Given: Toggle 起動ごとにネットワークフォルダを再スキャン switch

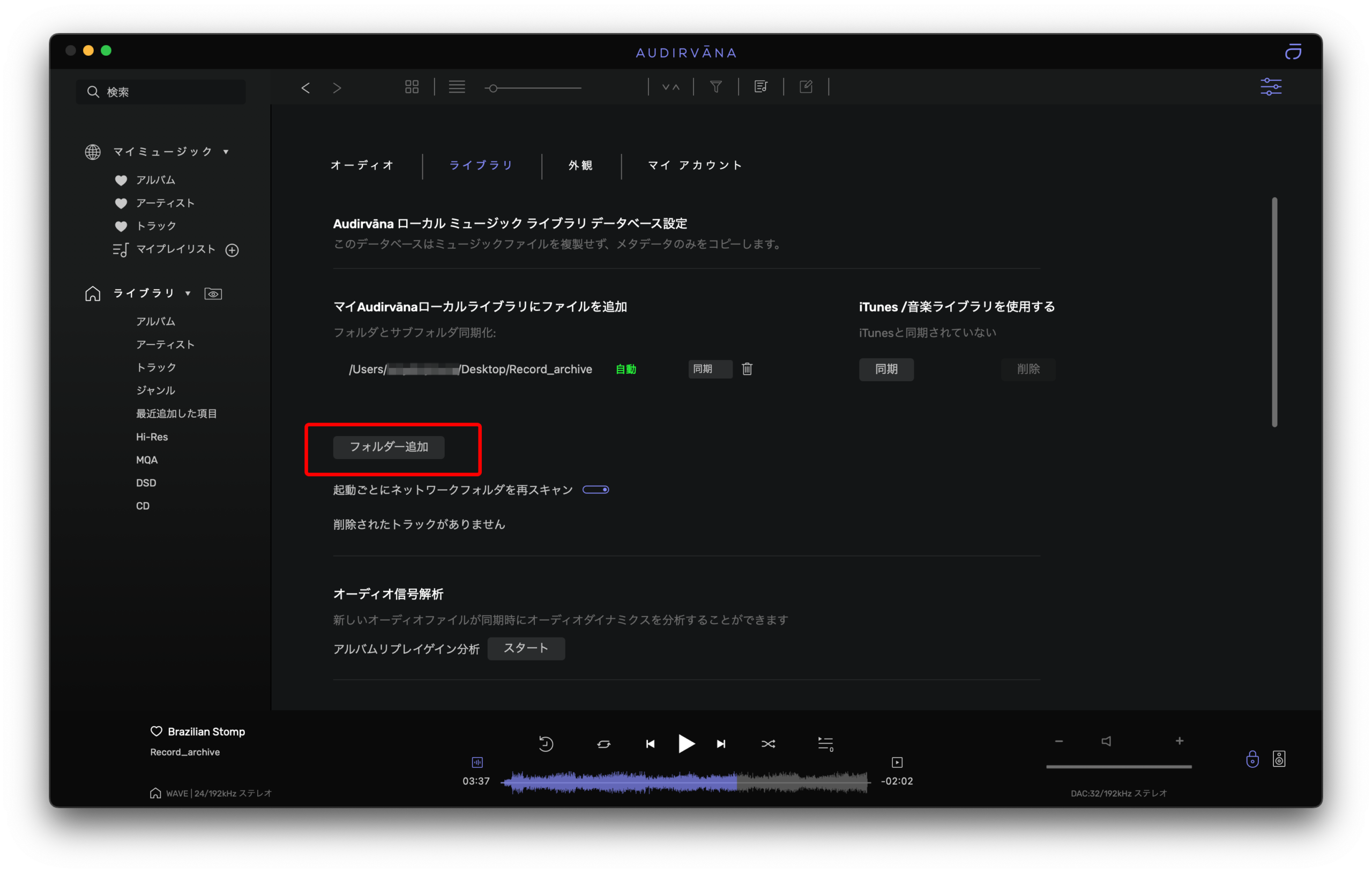Looking at the screenshot, I should click(595, 490).
